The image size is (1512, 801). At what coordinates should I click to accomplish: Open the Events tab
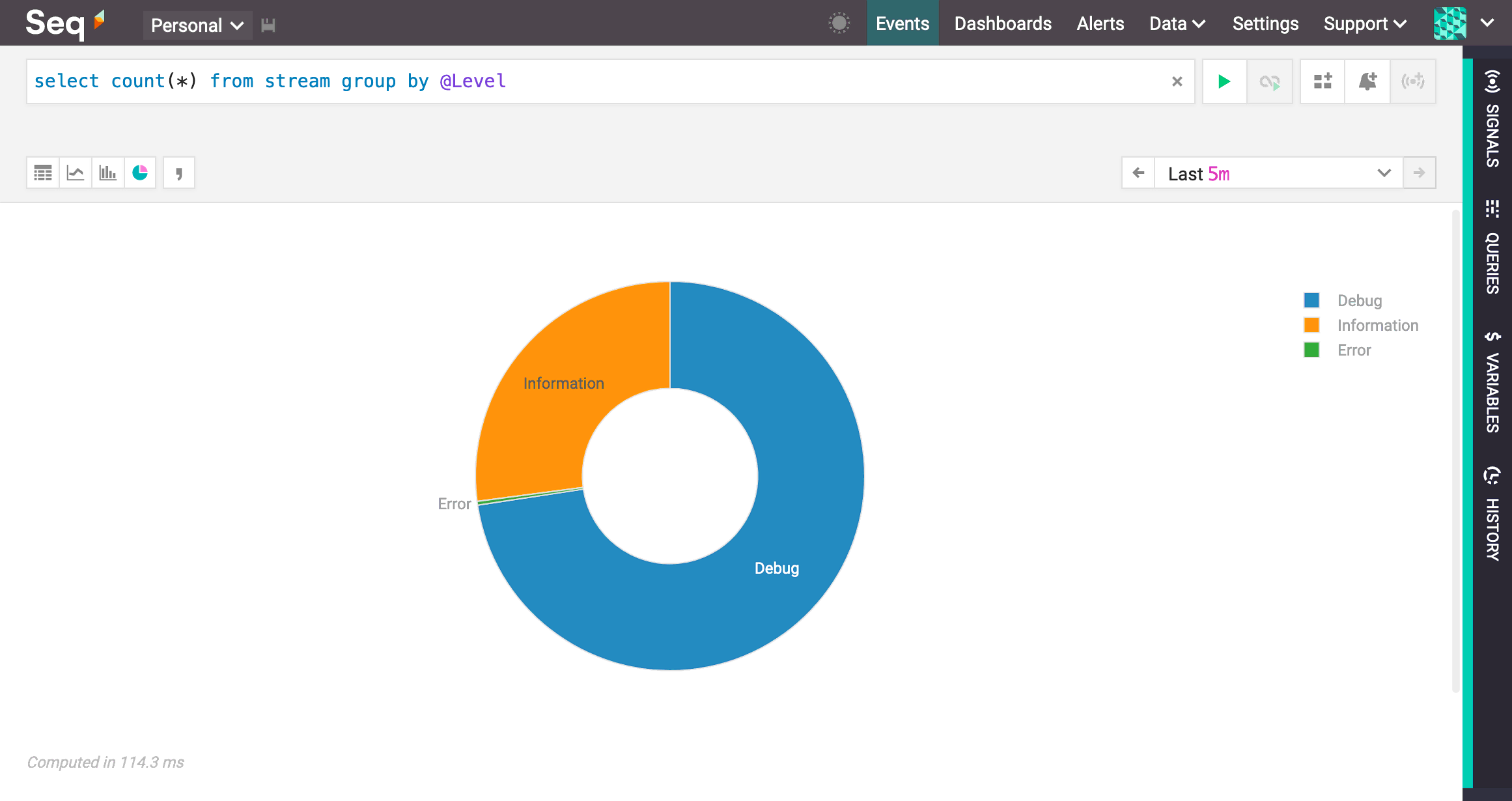point(903,23)
